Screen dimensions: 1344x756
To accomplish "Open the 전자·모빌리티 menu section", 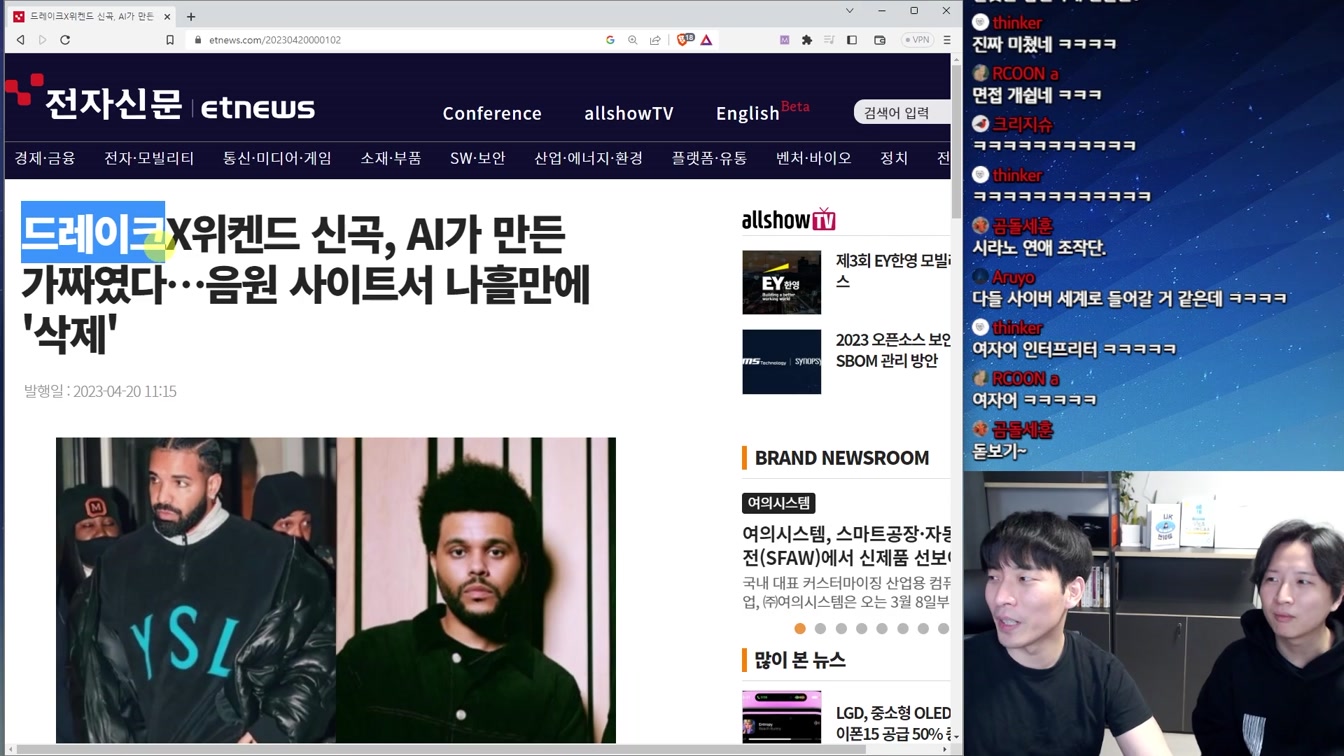I will tap(149, 158).
